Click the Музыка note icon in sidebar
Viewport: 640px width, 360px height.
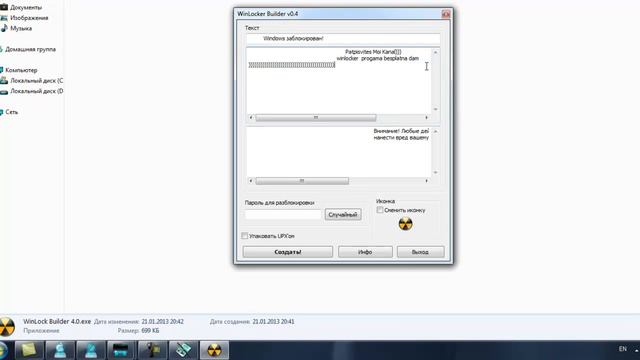[4, 28]
